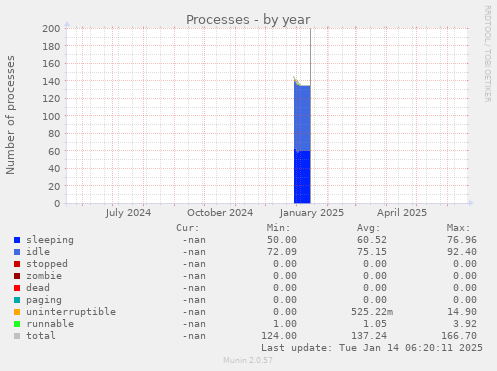Select the 'total' legend label
This screenshot has width=497, height=371.
point(41,336)
